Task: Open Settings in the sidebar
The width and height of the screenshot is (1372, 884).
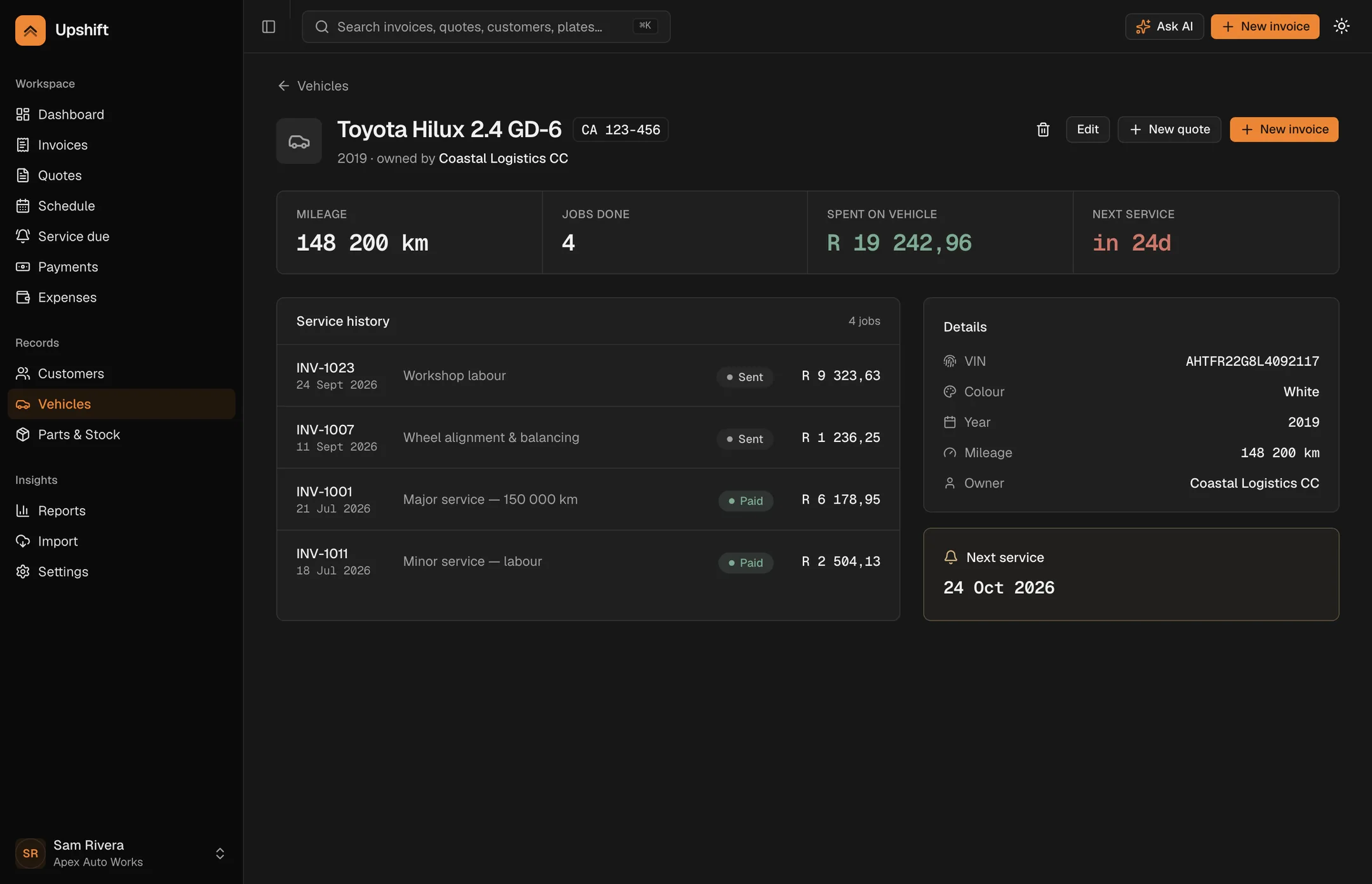Action: point(121,572)
